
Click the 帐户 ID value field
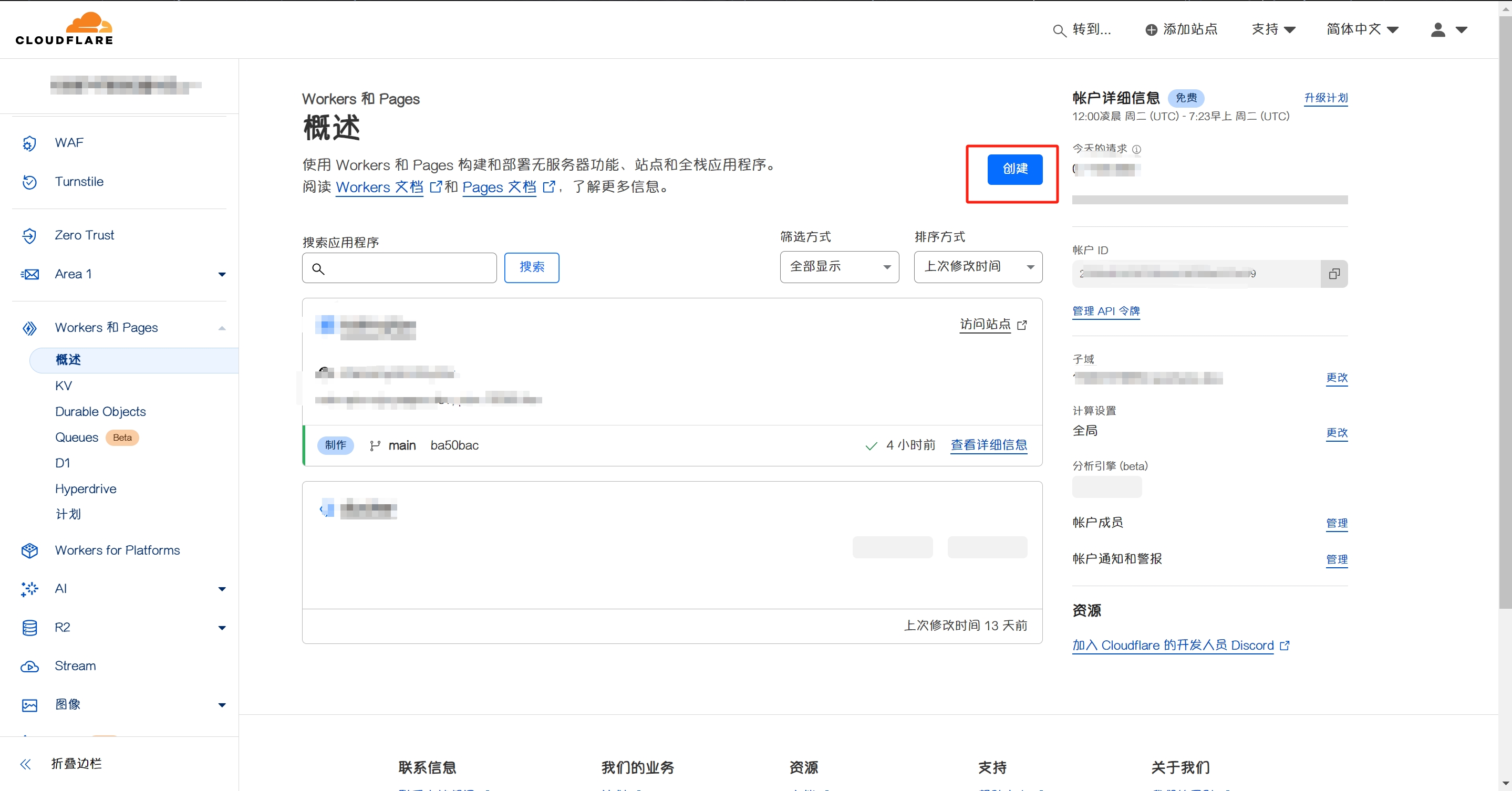coord(1196,274)
